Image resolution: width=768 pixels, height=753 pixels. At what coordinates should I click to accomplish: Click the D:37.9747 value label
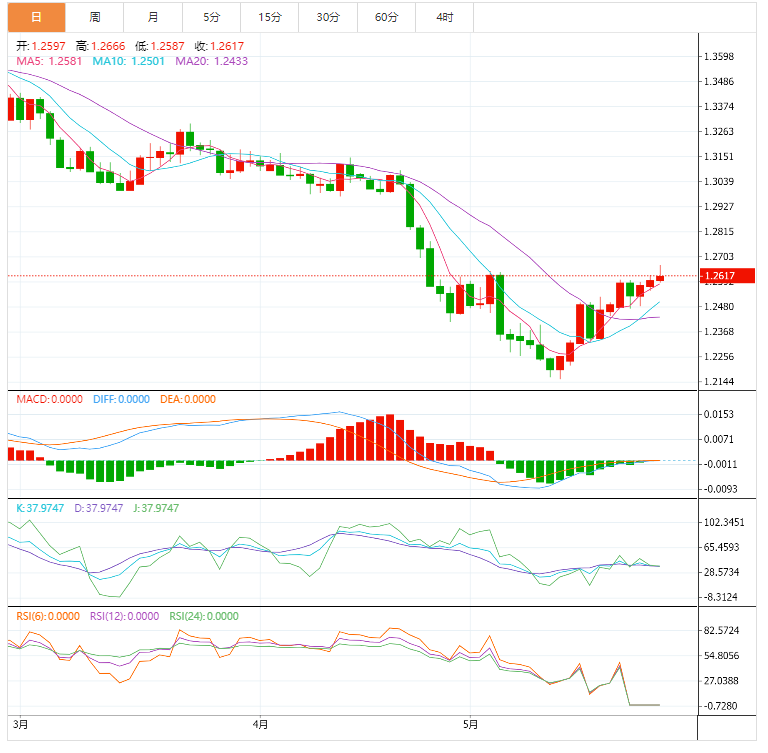pos(98,508)
